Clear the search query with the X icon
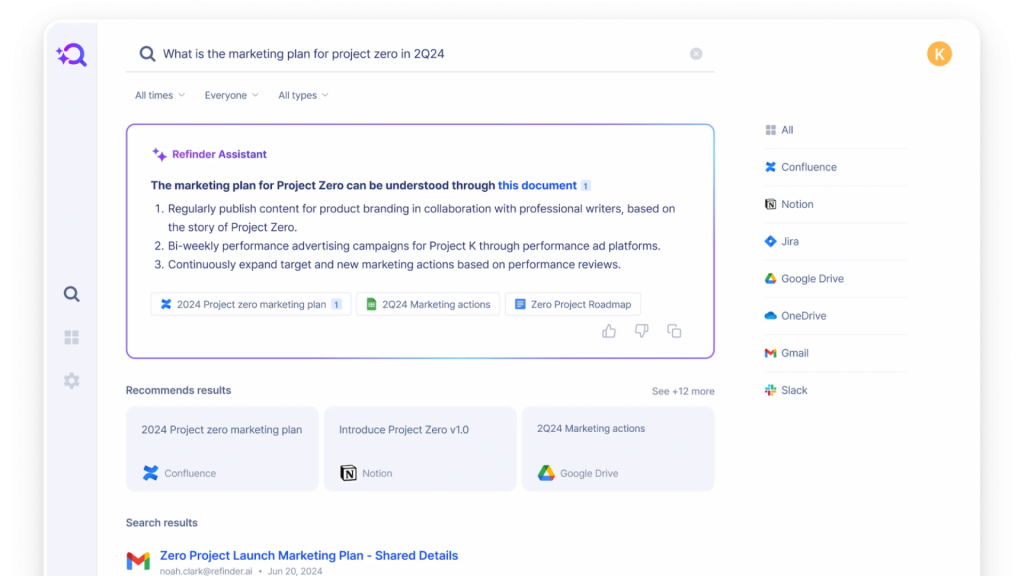The width and height of the screenshot is (1024, 576). (x=696, y=54)
